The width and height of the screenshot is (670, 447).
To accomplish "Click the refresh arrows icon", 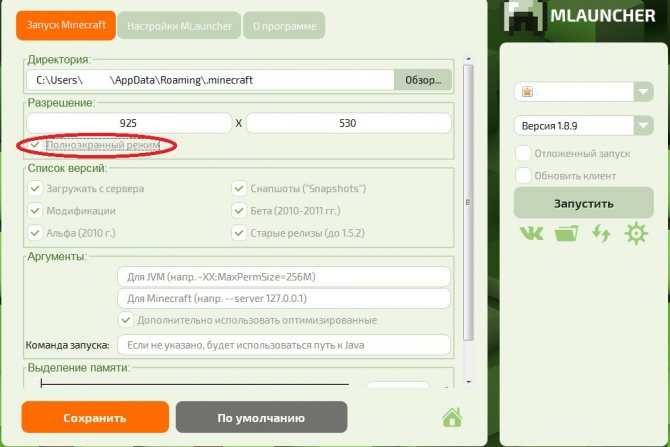I will (x=601, y=234).
